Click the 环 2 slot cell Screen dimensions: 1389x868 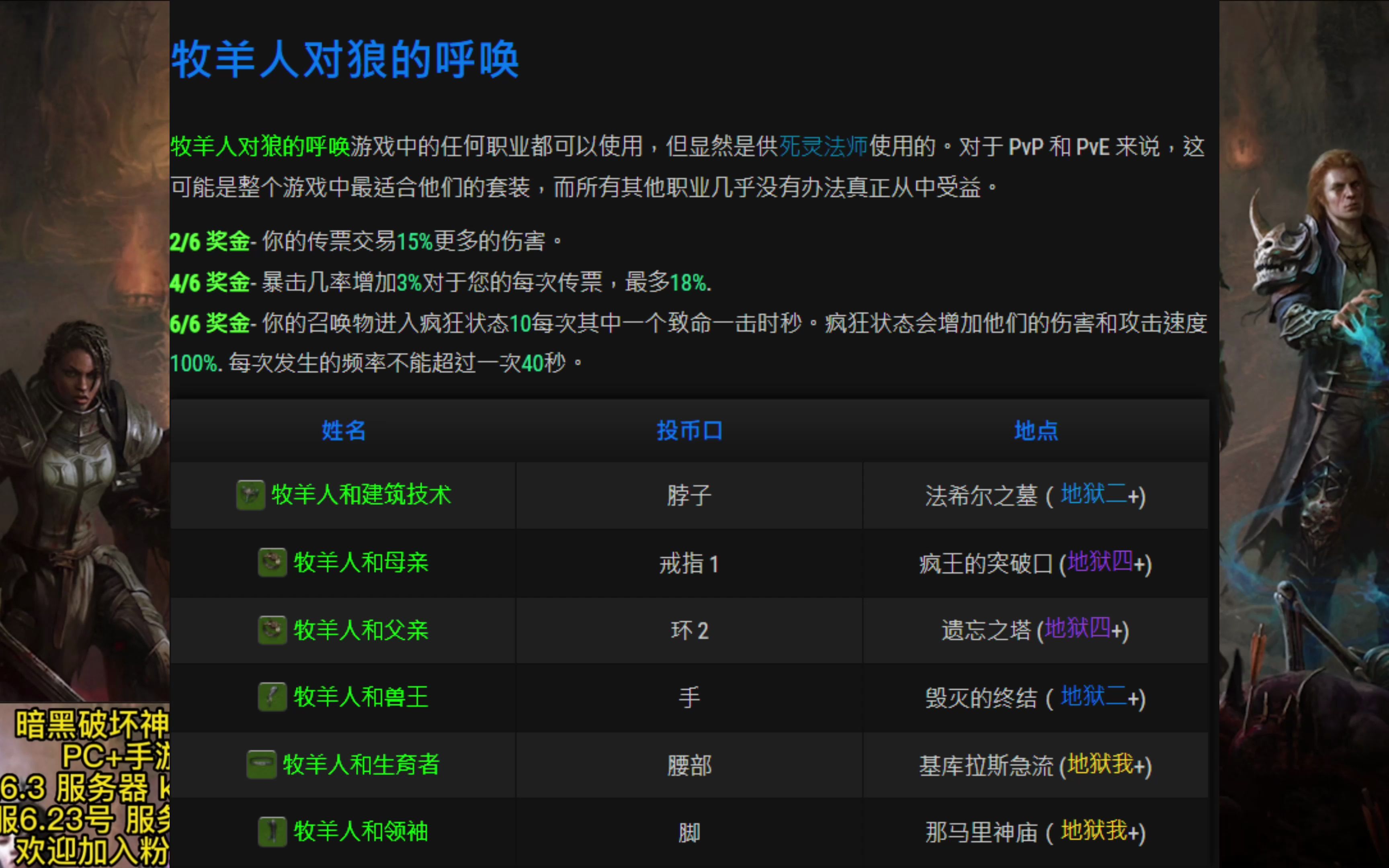[x=689, y=631]
